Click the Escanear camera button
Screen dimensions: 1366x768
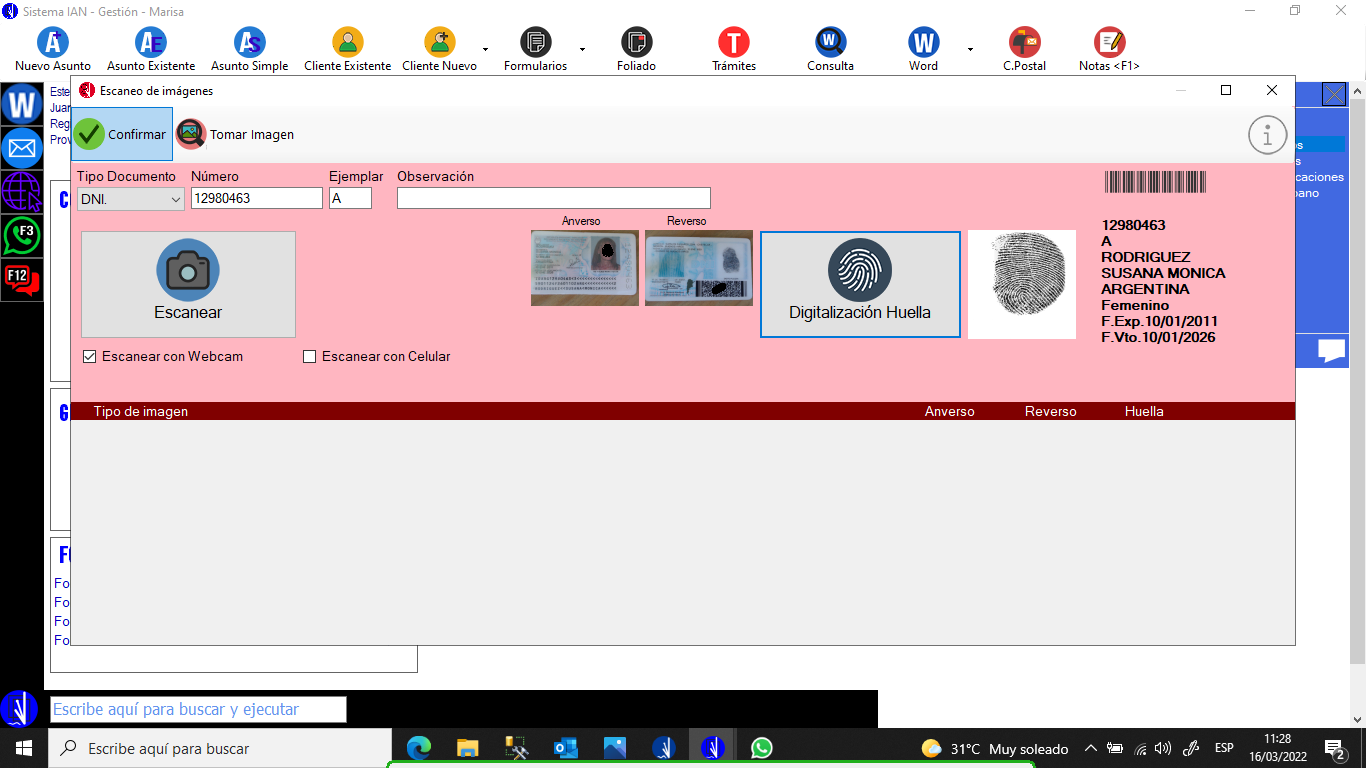pos(188,284)
